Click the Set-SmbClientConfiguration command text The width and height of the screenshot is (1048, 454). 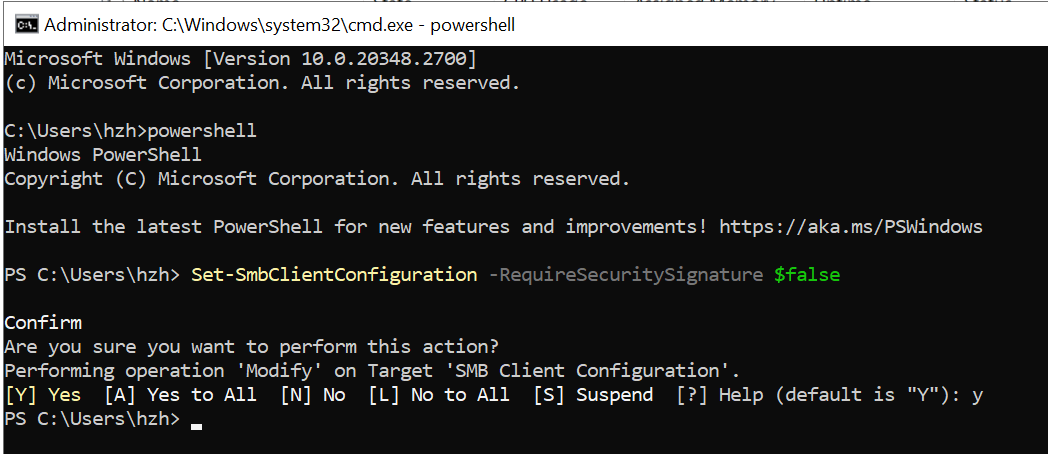[x=334, y=275]
